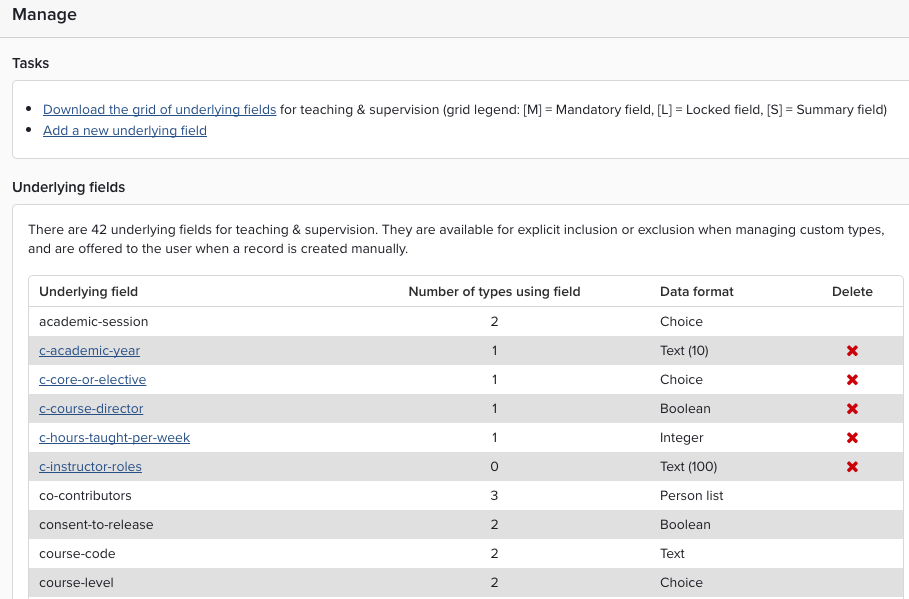
Task: Open the c-core-or-elective field link
Action: [x=92, y=380]
